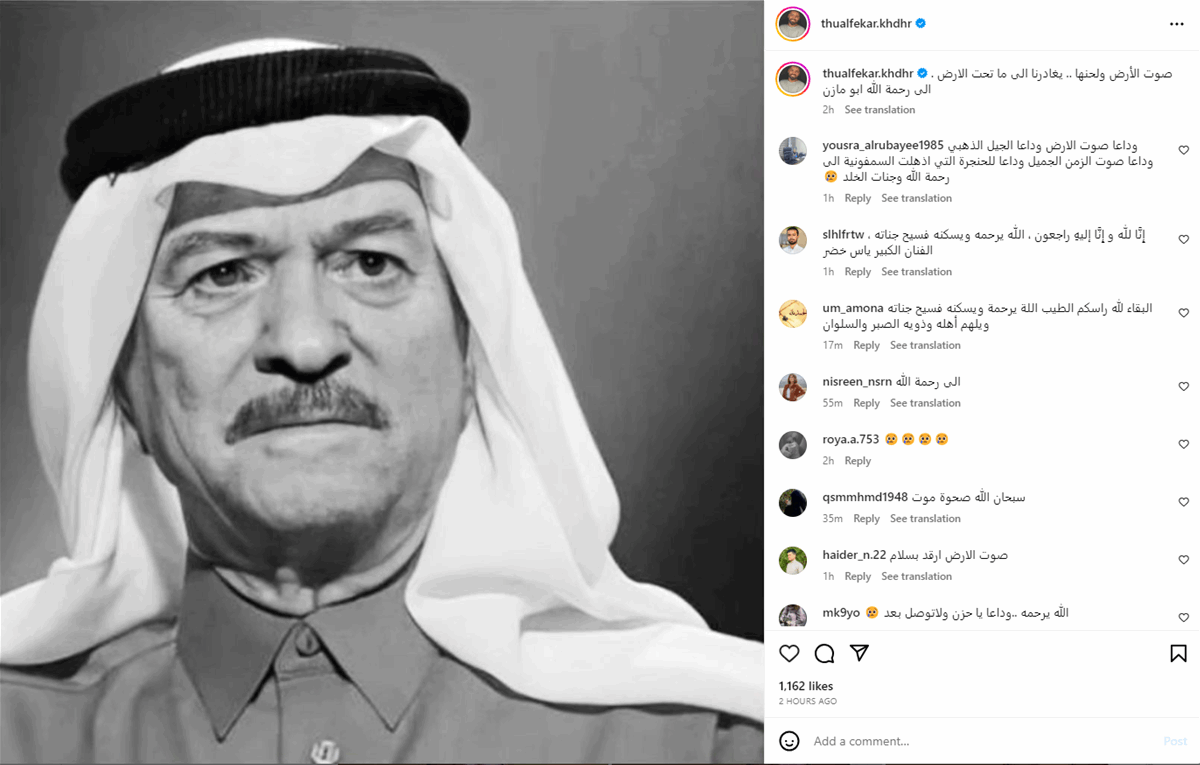This screenshot has width=1200, height=765.
Task: Save the post with the bookmark icon
Action: click(1178, 653)
